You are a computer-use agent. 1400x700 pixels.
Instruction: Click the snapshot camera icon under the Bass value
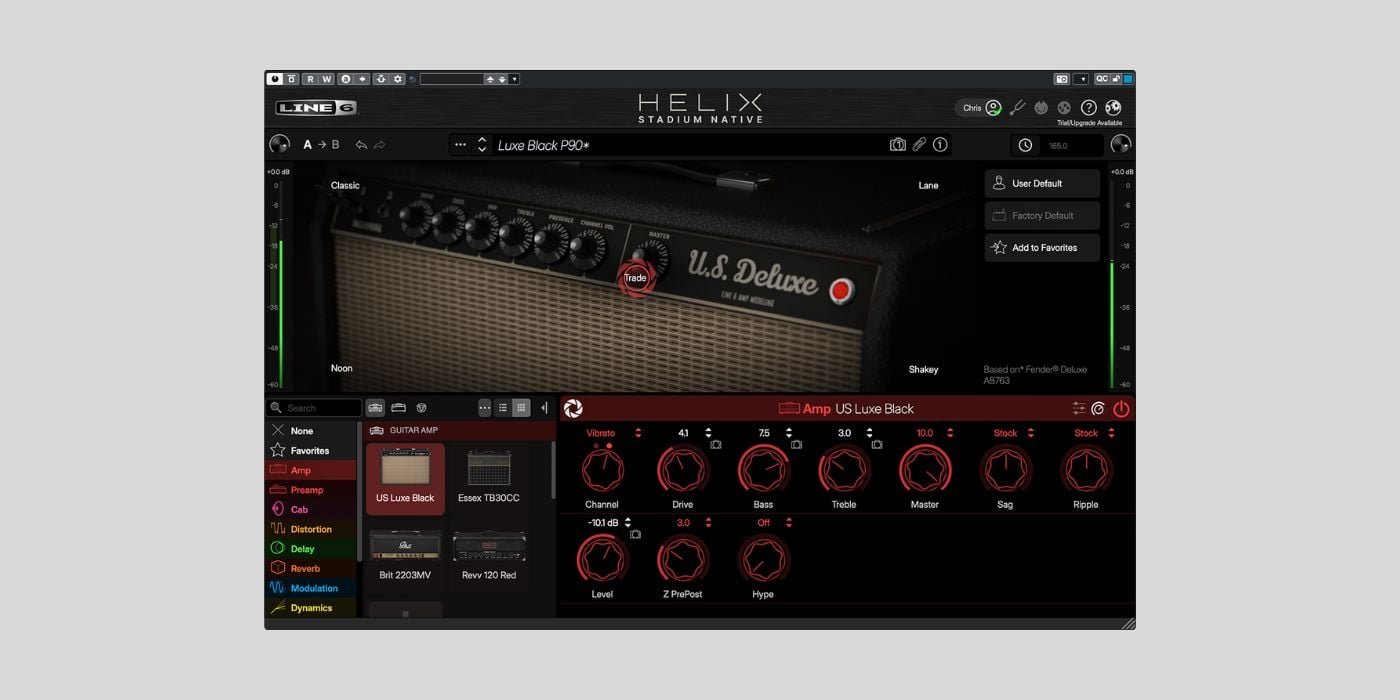796,444
